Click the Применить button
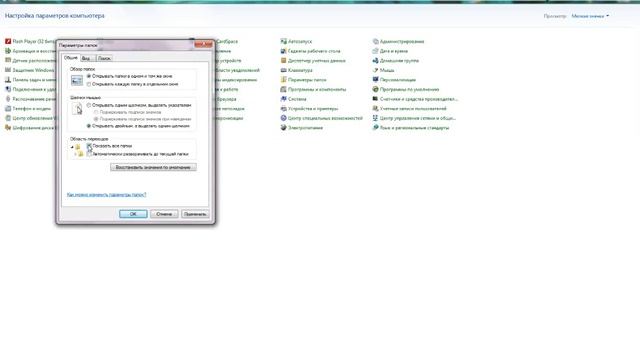640x360 pixels. [x=195, y=214]
